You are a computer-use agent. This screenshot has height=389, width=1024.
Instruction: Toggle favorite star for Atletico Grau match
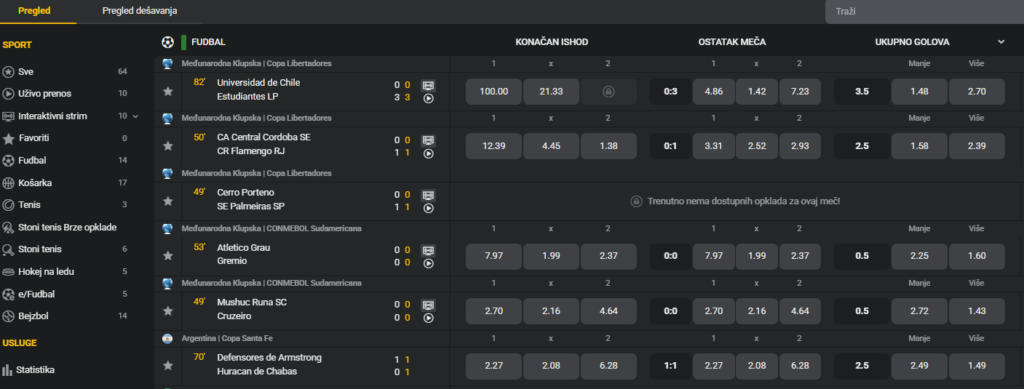(x=168, y=256)
